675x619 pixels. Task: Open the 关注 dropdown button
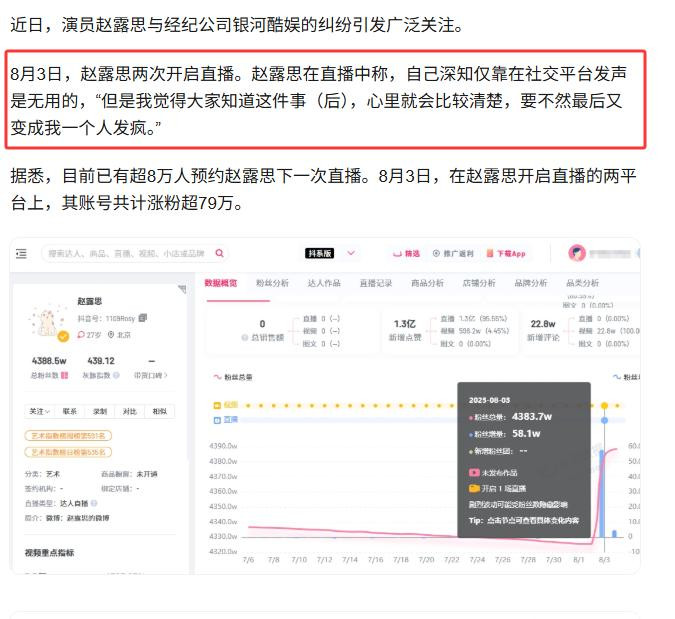(39, 411)
